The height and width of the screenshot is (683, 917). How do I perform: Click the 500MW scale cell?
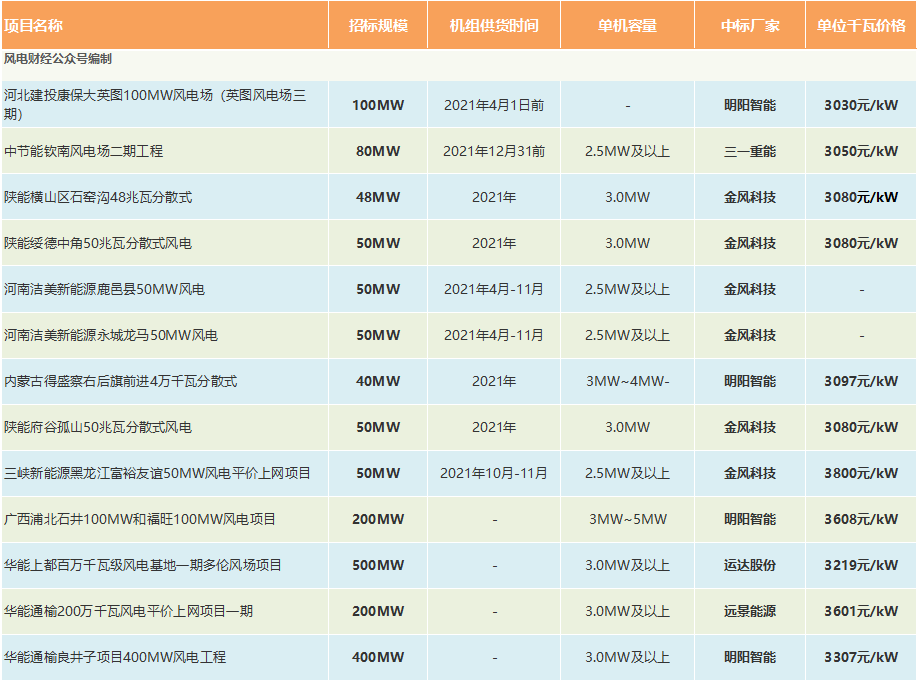[x=378, y=565]
